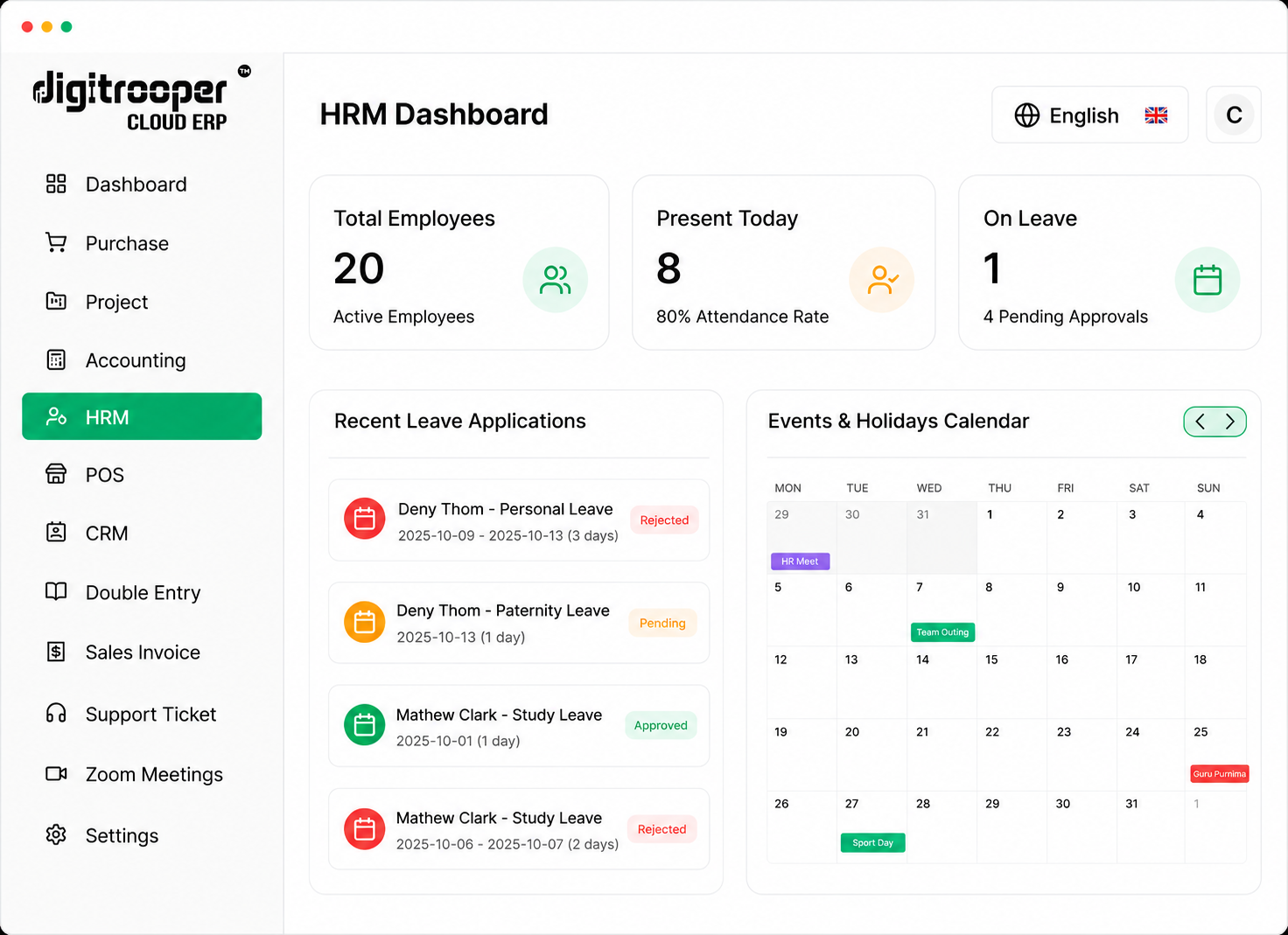Click the Purchase shopping cart icon

(x=56, y=242)
